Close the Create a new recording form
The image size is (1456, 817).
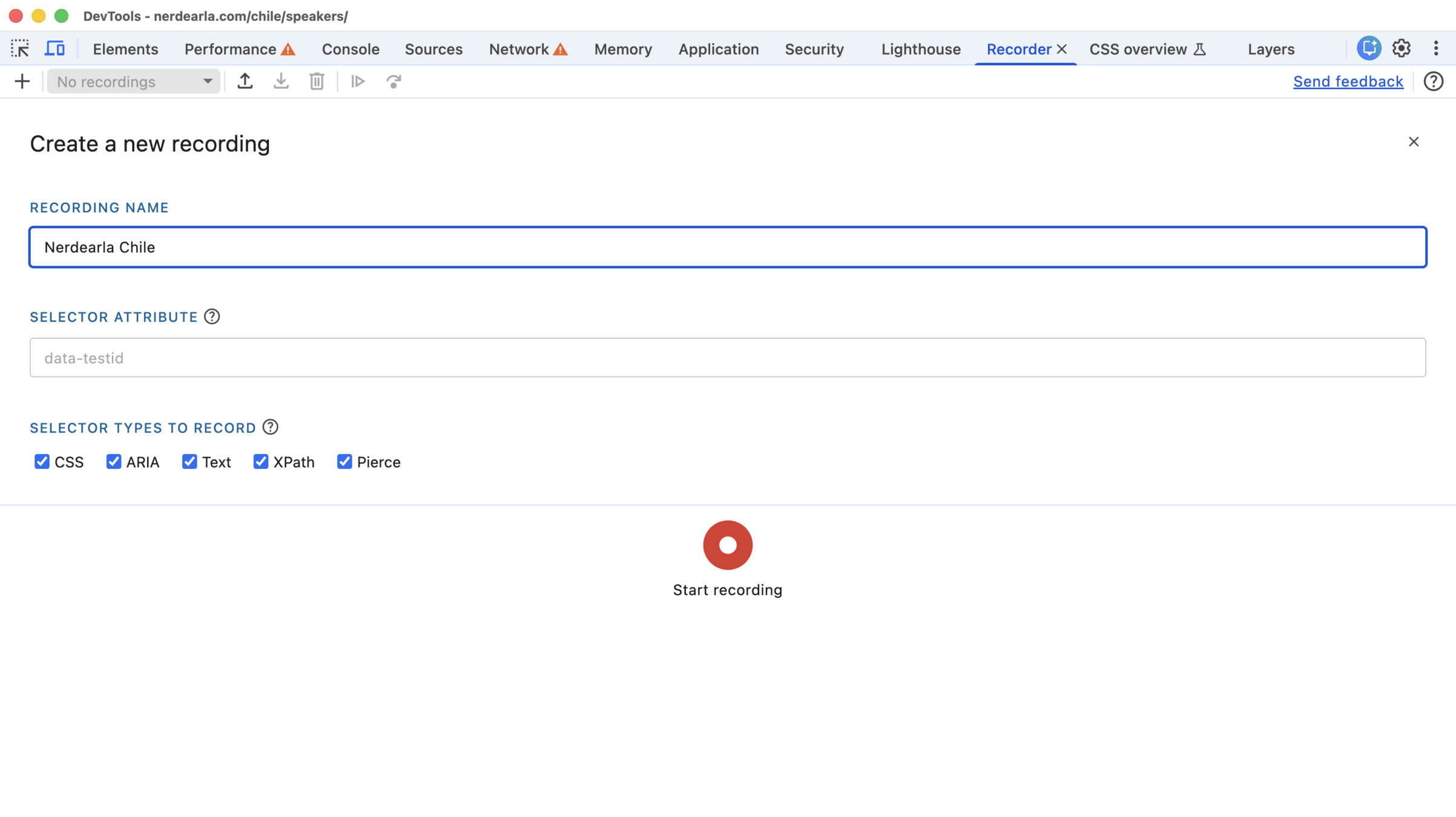1413,142
